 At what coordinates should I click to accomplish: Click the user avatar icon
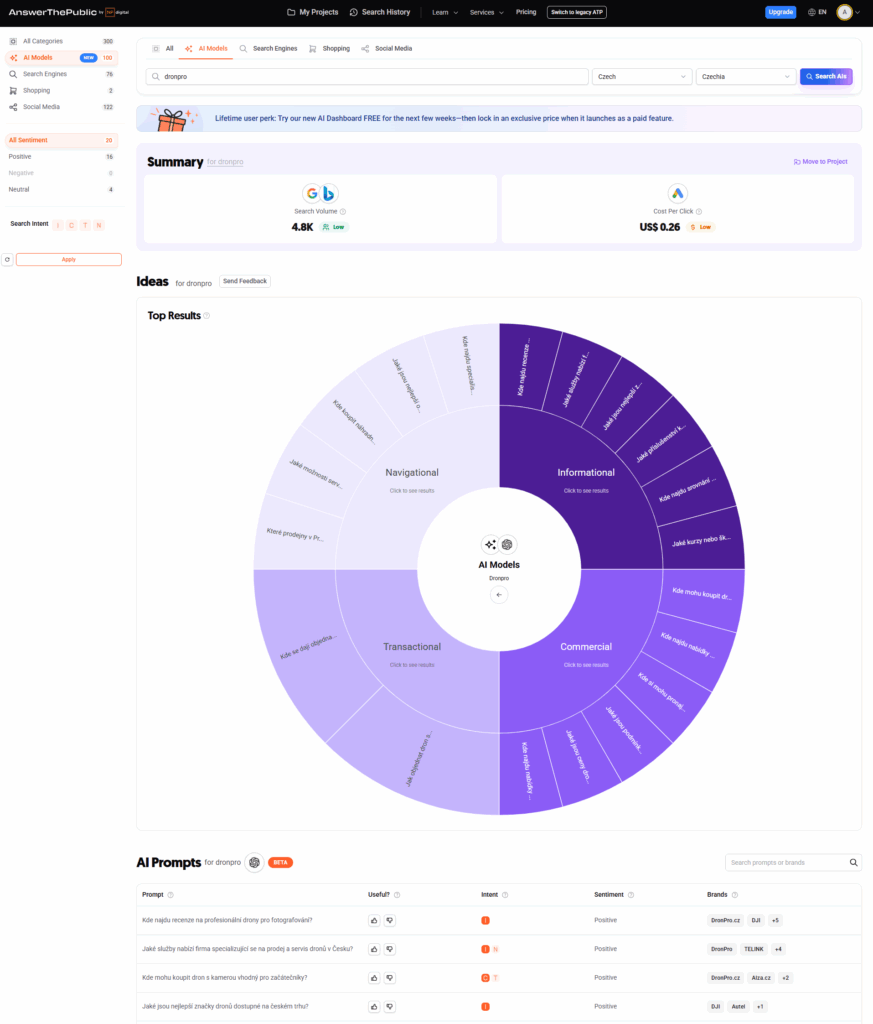tap(844, 12)
